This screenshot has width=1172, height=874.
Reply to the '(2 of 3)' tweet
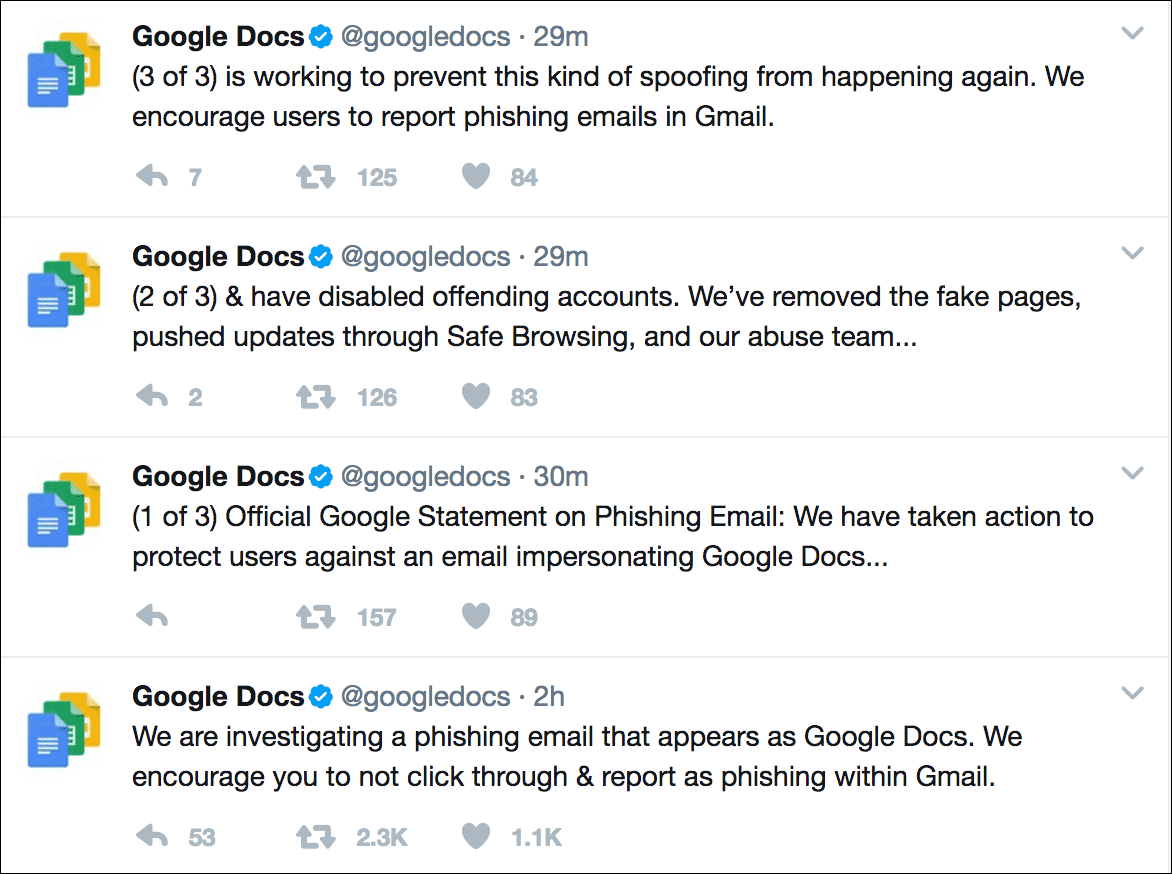(x=152, y=397)
